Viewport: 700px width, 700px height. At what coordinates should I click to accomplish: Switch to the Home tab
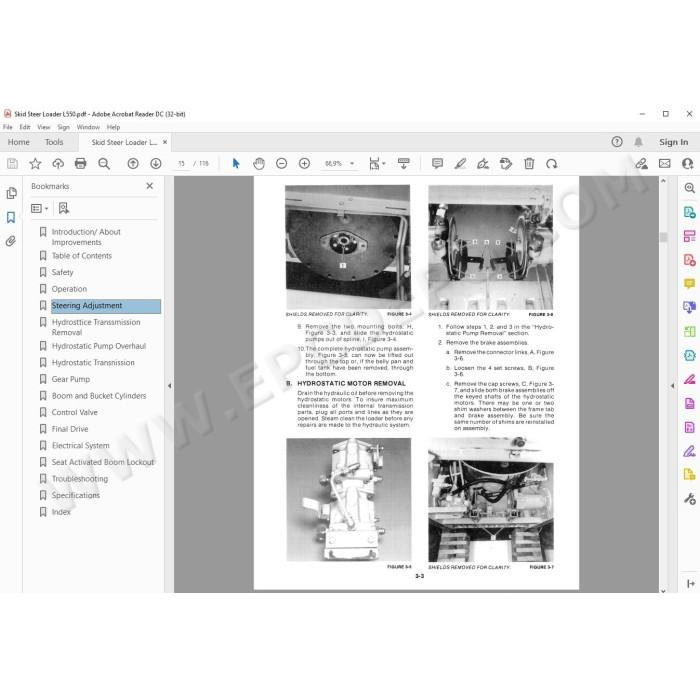coord(19,142)
